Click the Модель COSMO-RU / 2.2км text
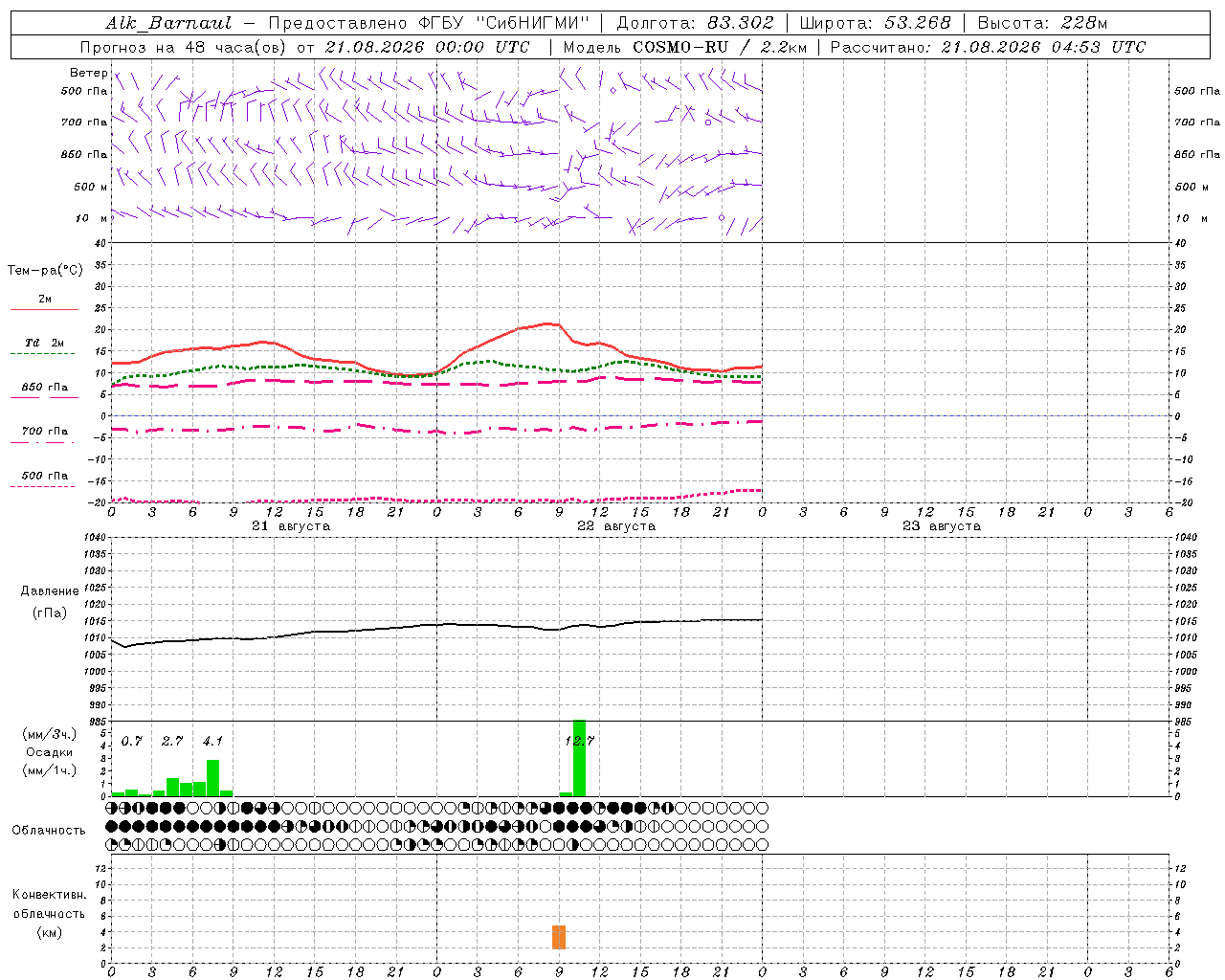 [x=684, y=47]
